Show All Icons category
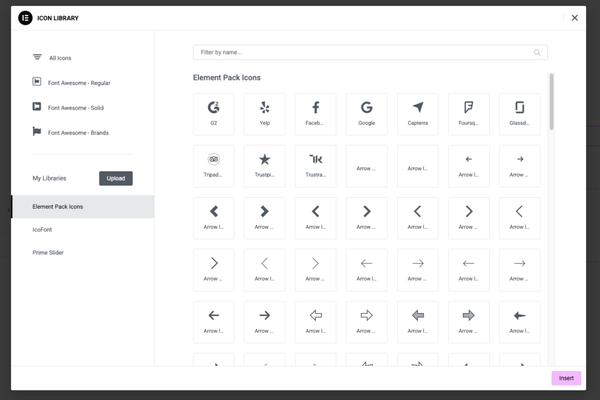 52,58
